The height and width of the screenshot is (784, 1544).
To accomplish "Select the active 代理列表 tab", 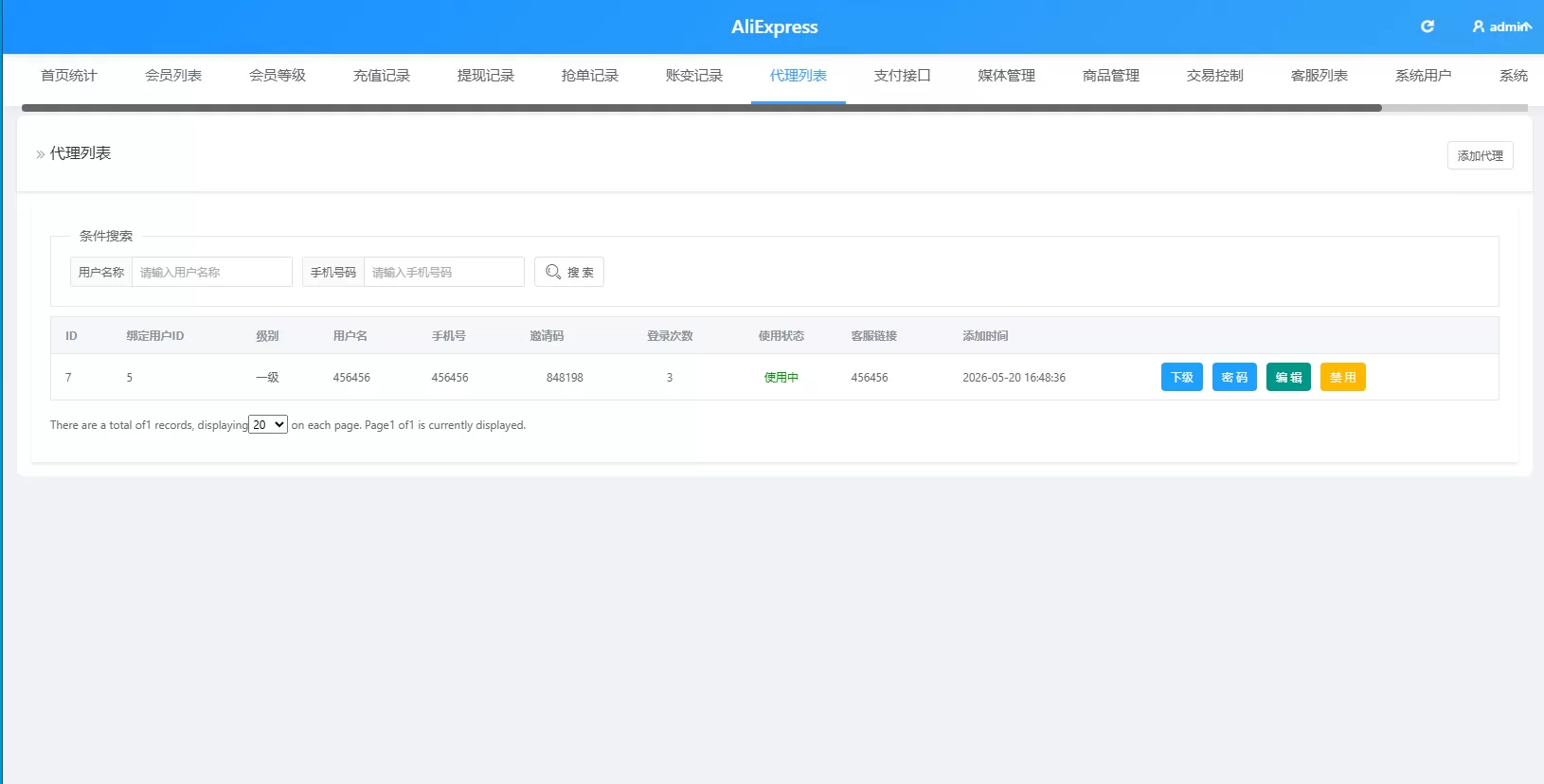I will pos(799,76).
